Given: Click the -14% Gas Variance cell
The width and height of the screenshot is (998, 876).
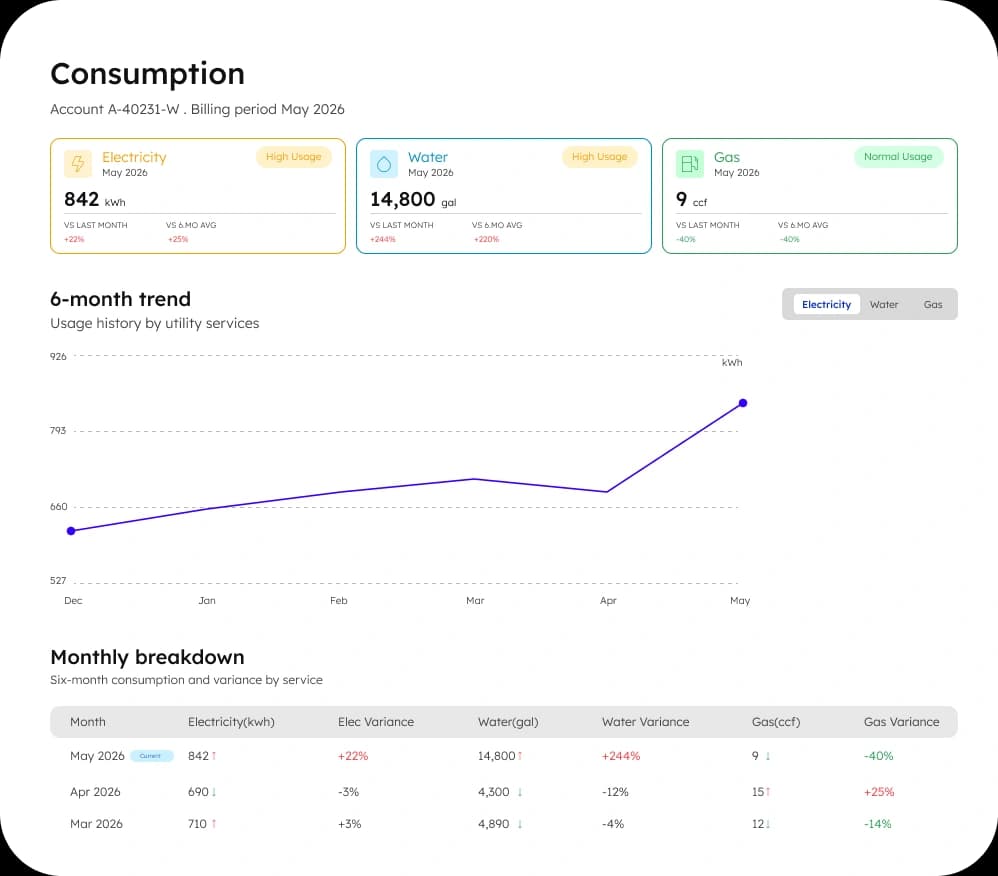Looking at the screenshot, I should 878,824.
